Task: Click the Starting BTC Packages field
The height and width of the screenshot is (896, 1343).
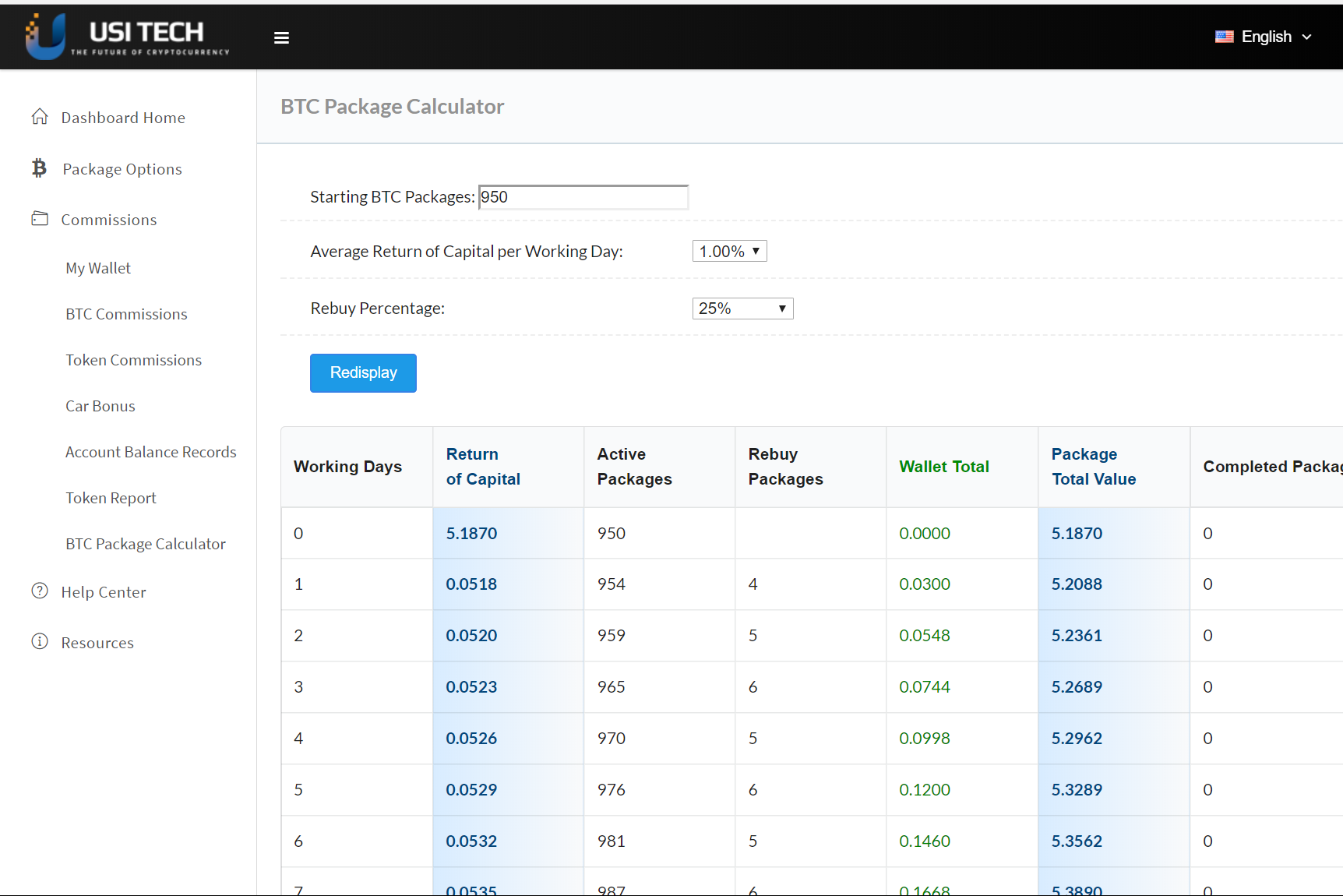Action: 583,197
